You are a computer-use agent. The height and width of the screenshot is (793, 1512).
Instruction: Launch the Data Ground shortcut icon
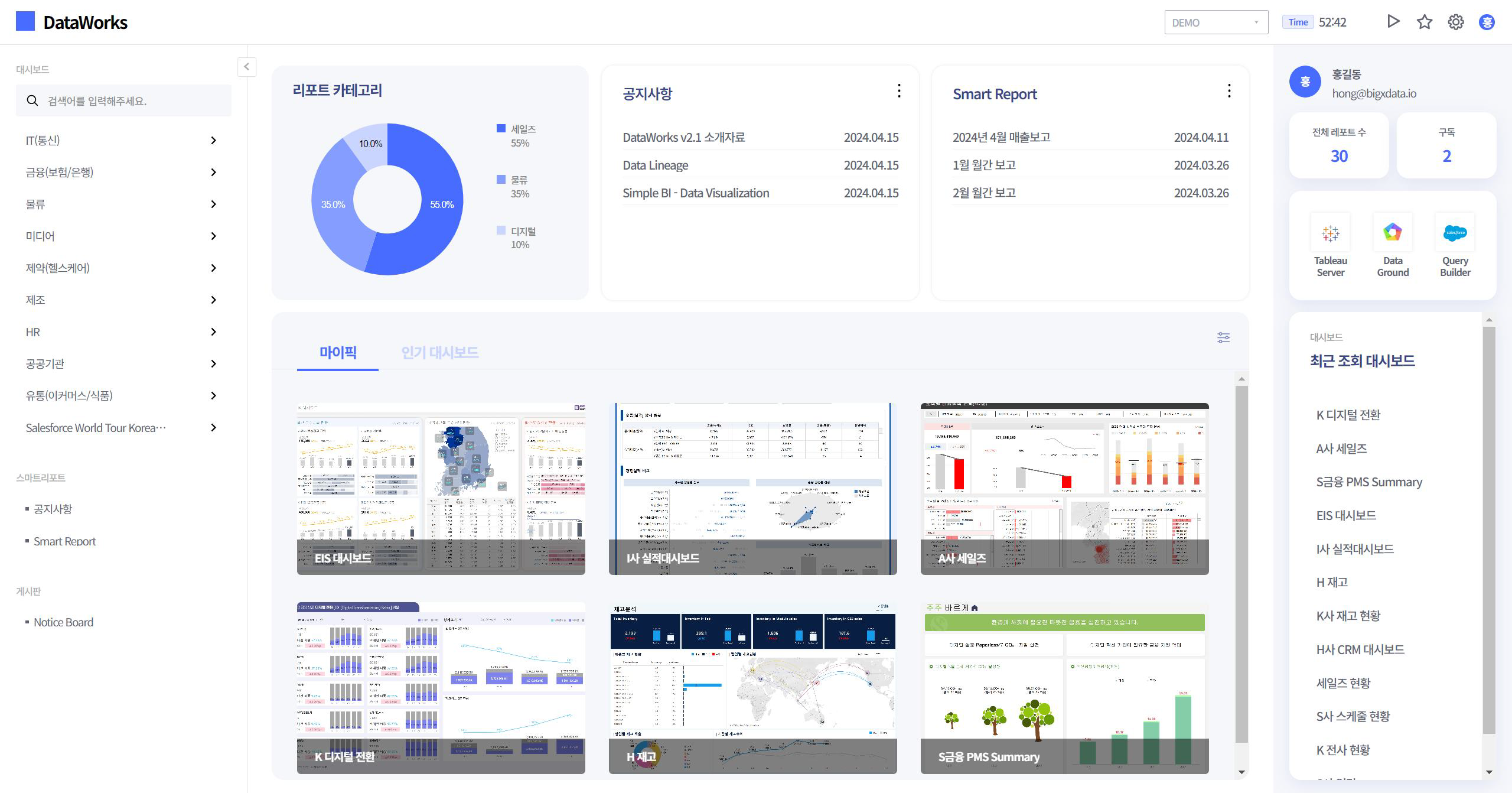[x=1392, y=232]
